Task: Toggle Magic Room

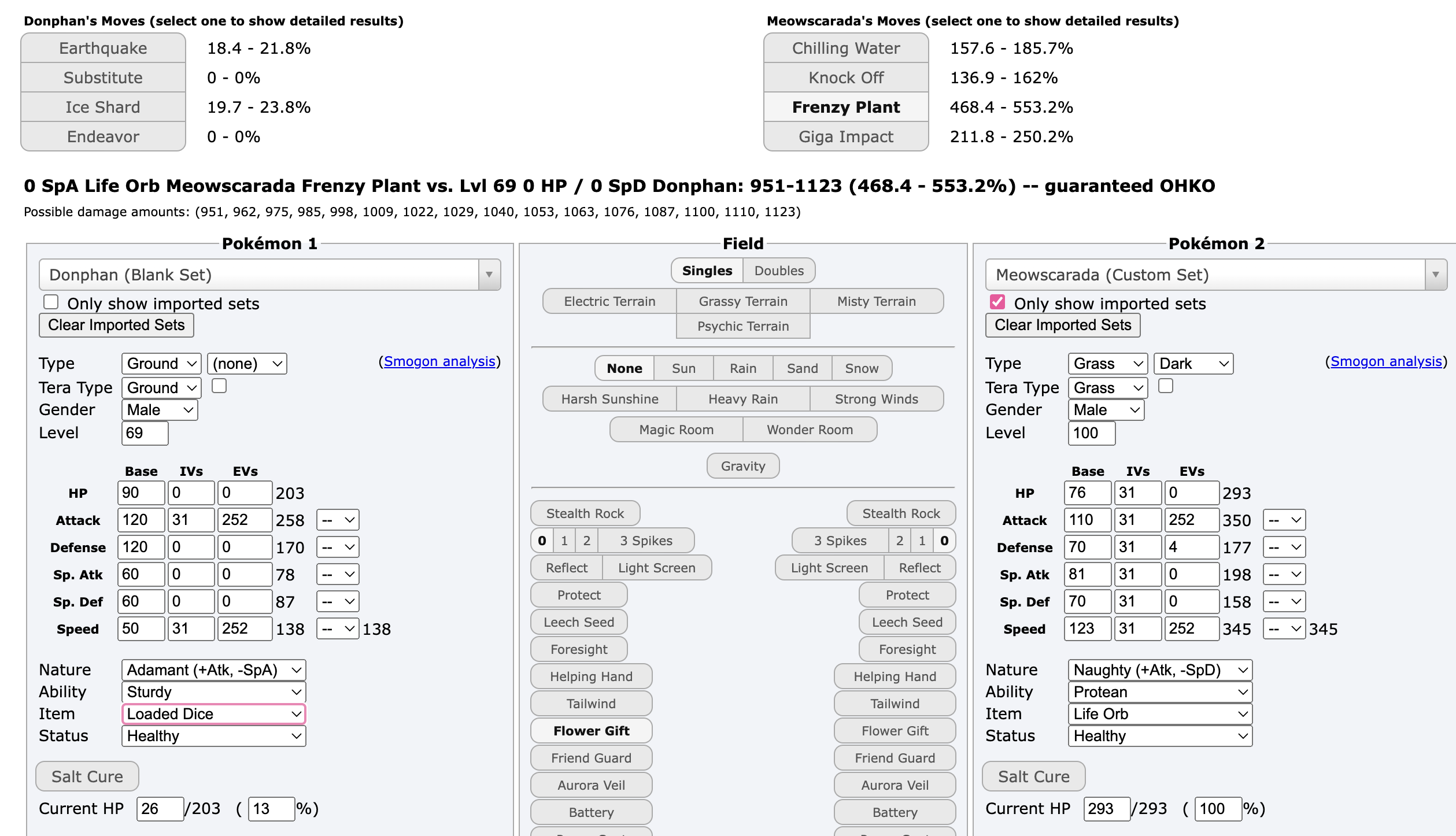Action: point(676,430)
